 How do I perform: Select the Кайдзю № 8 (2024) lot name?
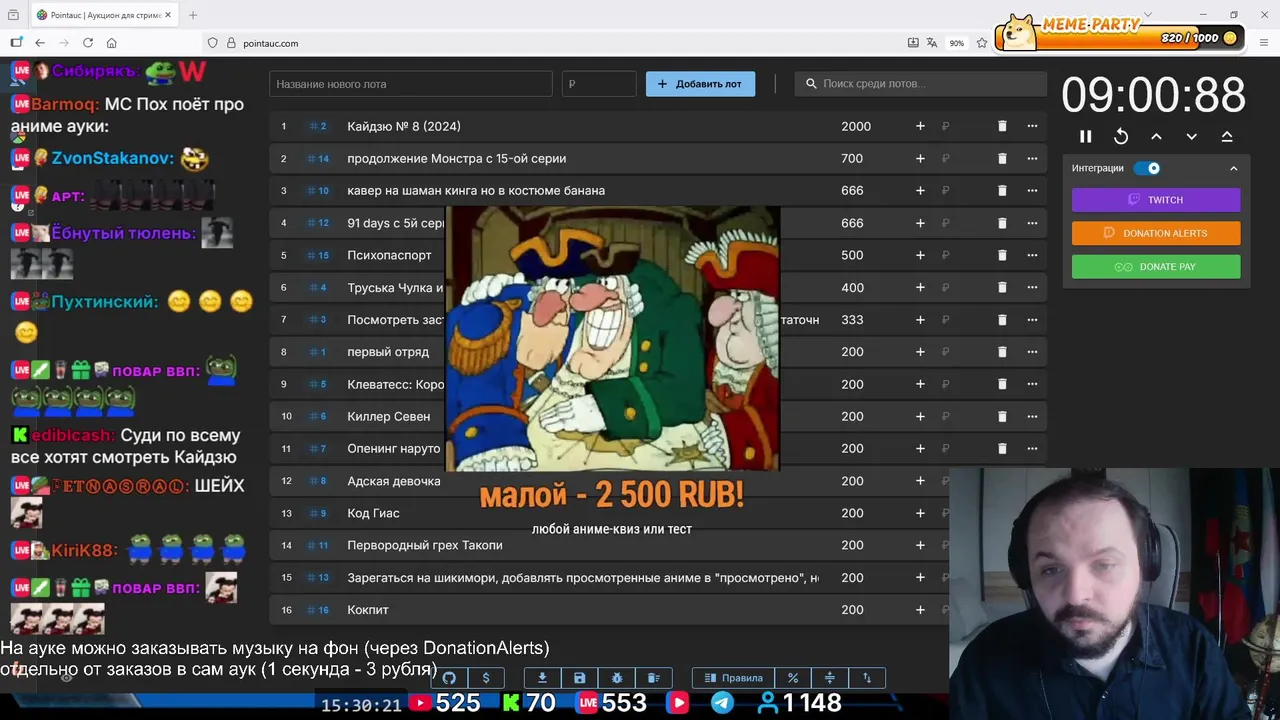coord(404,126)
